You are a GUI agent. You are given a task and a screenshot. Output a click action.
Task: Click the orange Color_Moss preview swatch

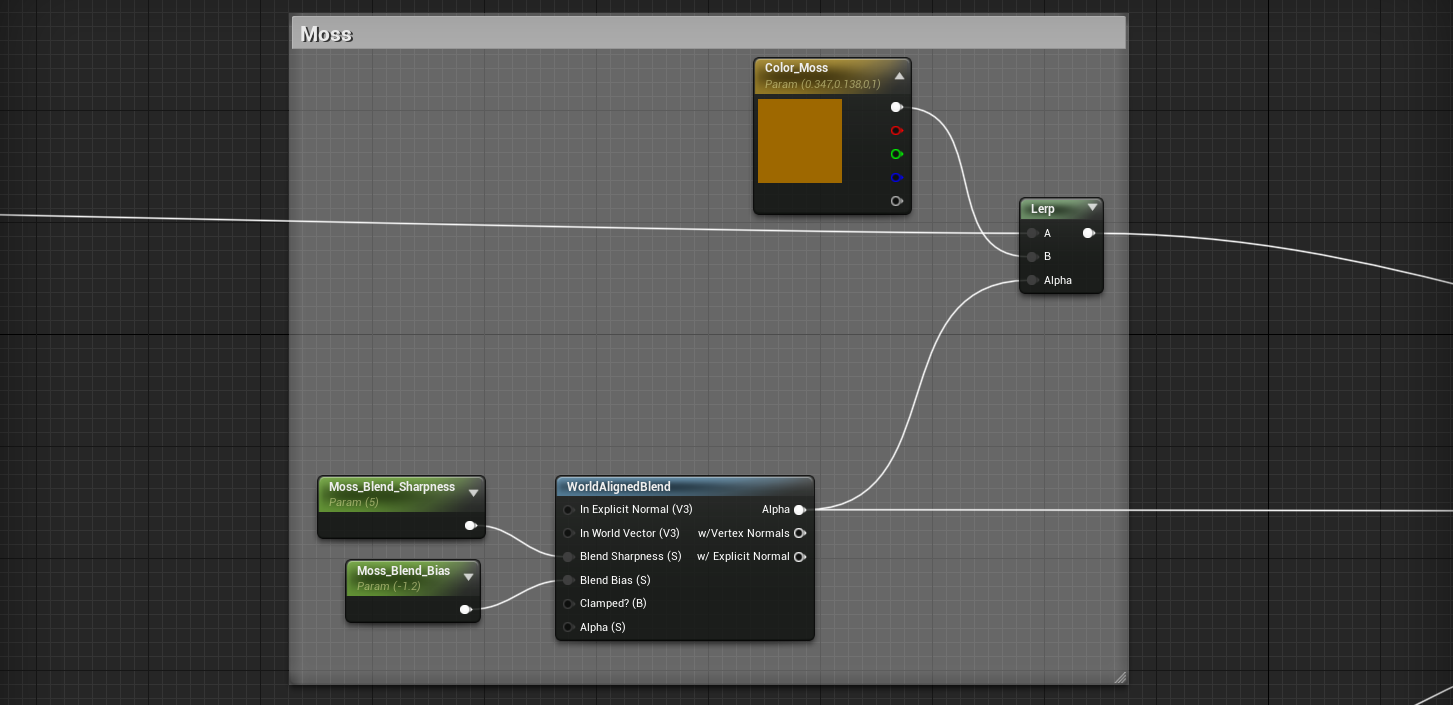tap(800, 141)
